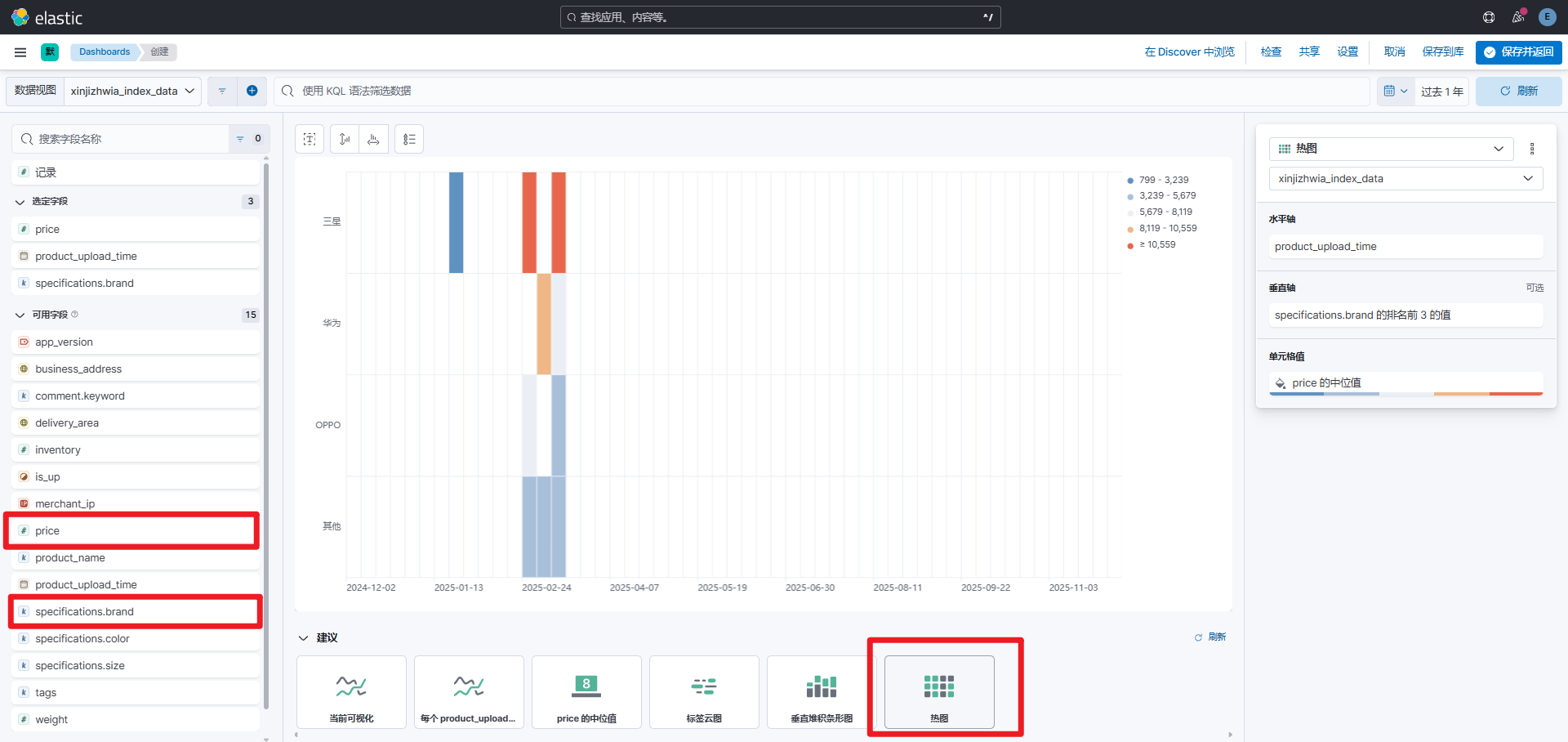Click the 刷新 button beside the time picker
Viewport: 1568px width, 742px height.
[x=1519, y=91]
